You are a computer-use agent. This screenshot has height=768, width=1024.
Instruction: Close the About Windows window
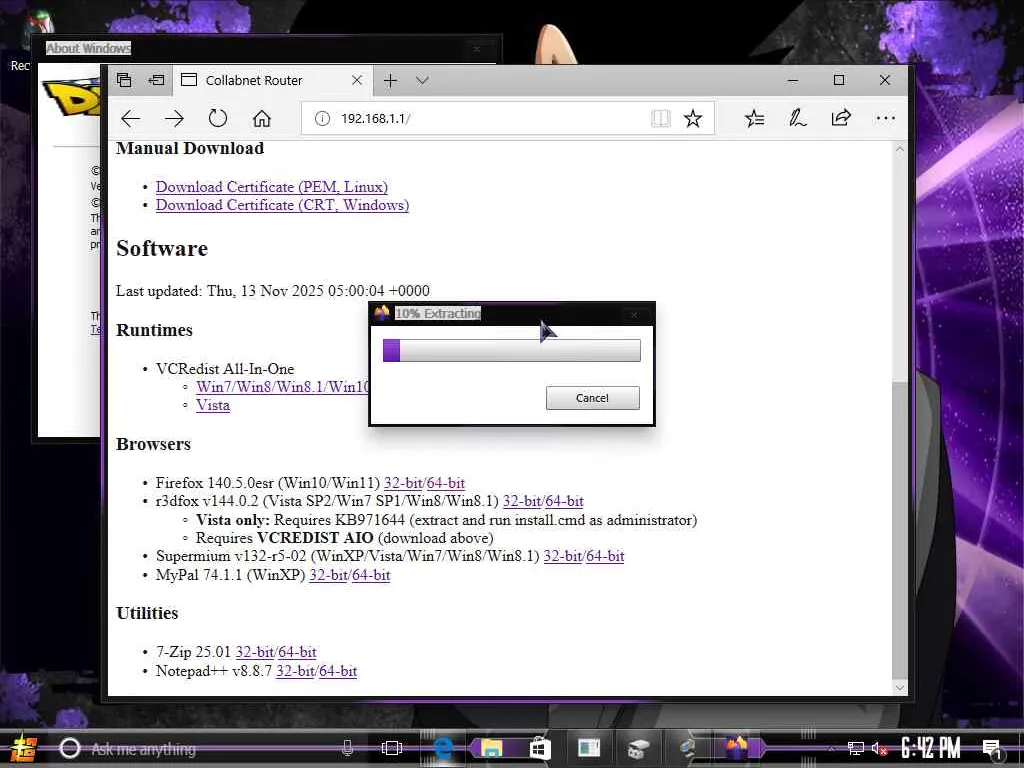tap(477, 49)
